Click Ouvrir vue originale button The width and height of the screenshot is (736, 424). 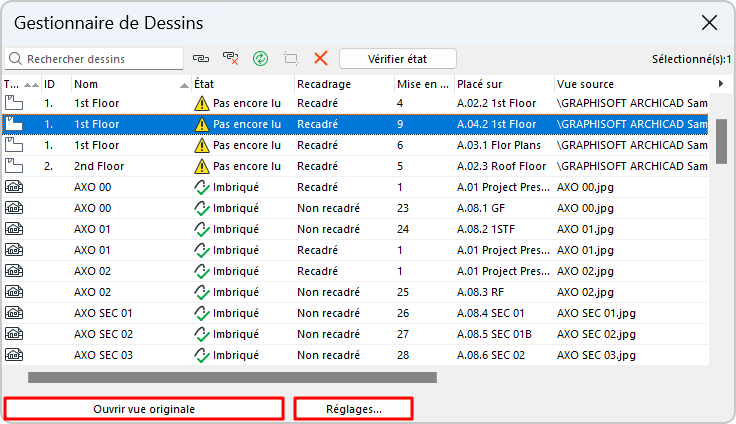144,409
